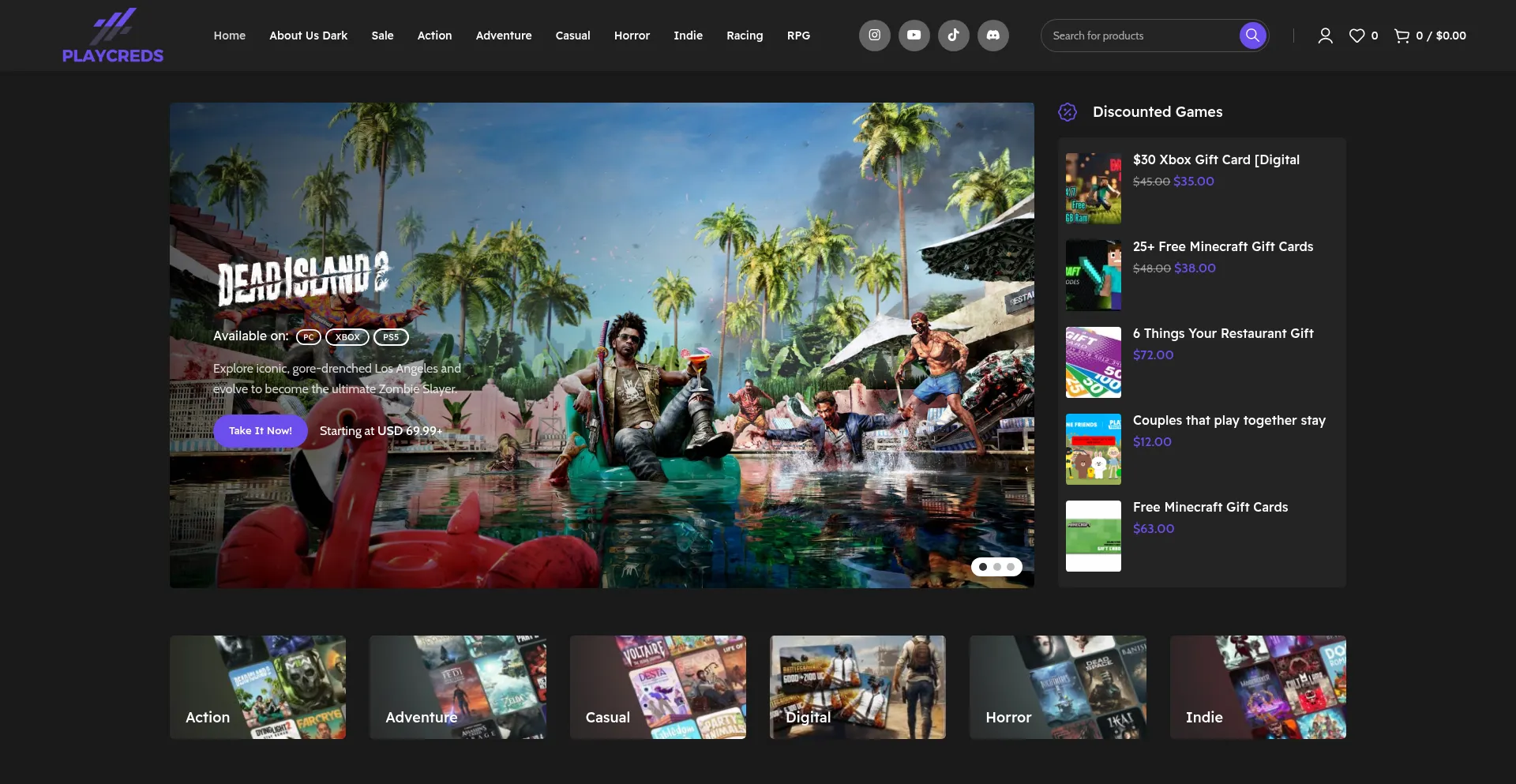Image resolution: width=1516 pixels, height=784 pixels.
Task: Select the PC platform badge
Action: tap(309, 337)
